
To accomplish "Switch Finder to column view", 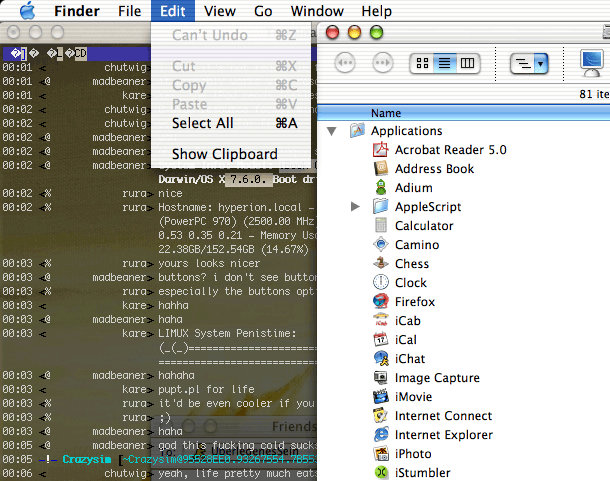I will point(468,63).
